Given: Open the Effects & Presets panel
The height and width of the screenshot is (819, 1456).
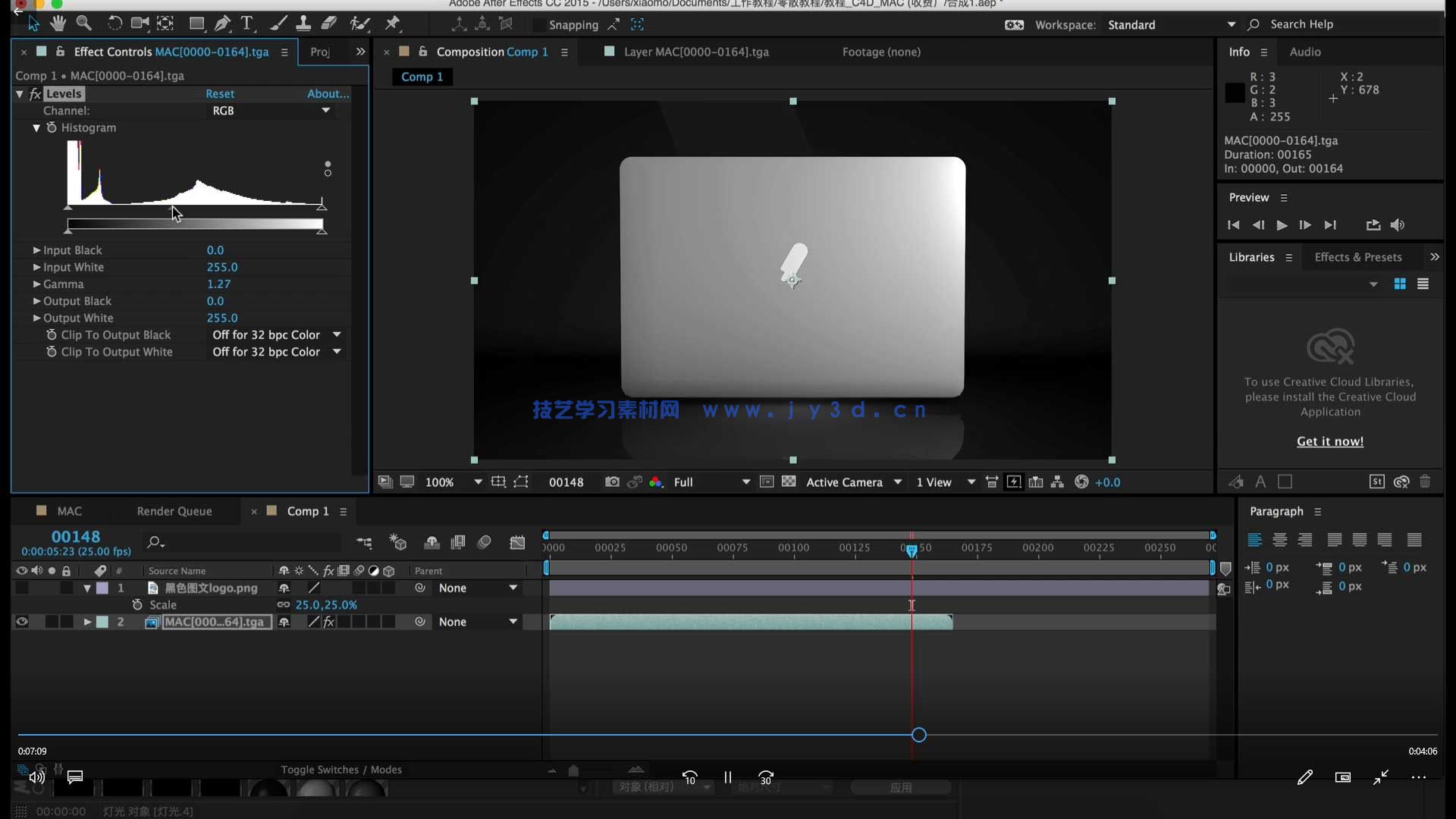Looking at the screenshot, I should point(1357,257).
